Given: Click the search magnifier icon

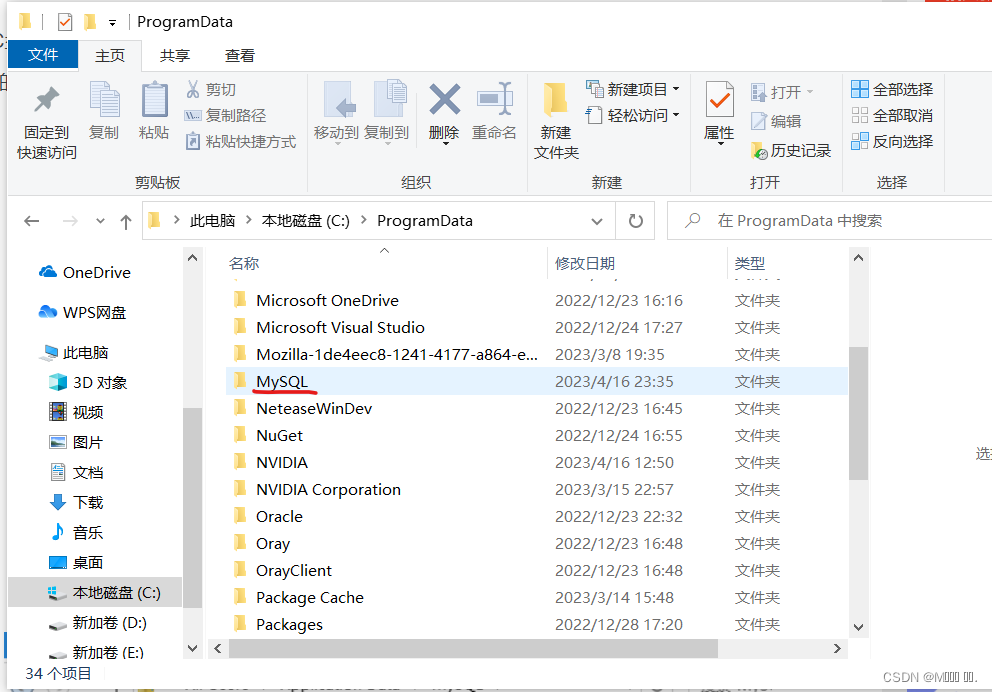Looking at the screenshot, I should point(693,220).
